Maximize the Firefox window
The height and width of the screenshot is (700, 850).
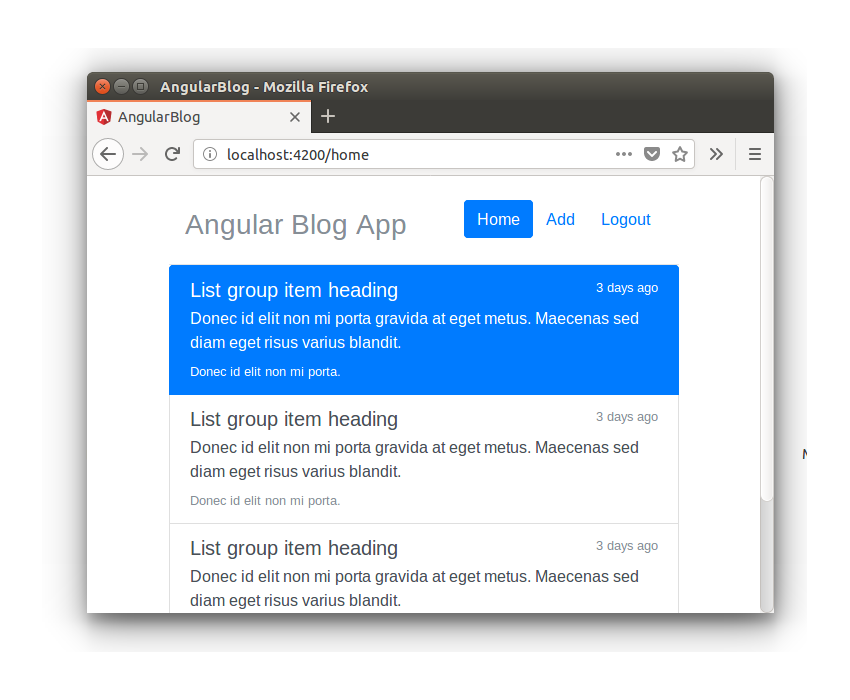tap(140, 86)
